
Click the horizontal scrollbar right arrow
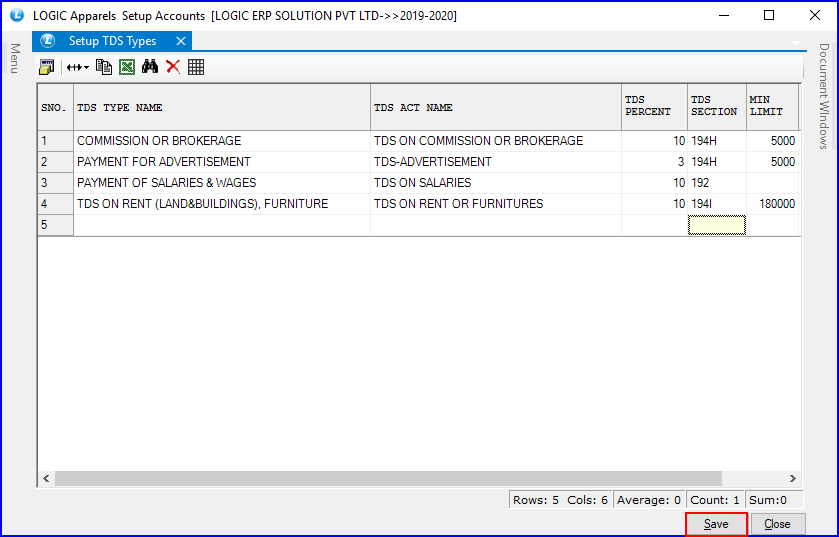(x=792, y=478)
